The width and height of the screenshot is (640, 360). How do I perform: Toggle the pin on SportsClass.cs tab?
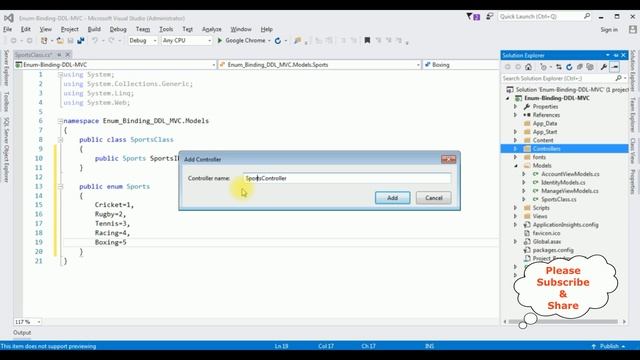point(59,55)
